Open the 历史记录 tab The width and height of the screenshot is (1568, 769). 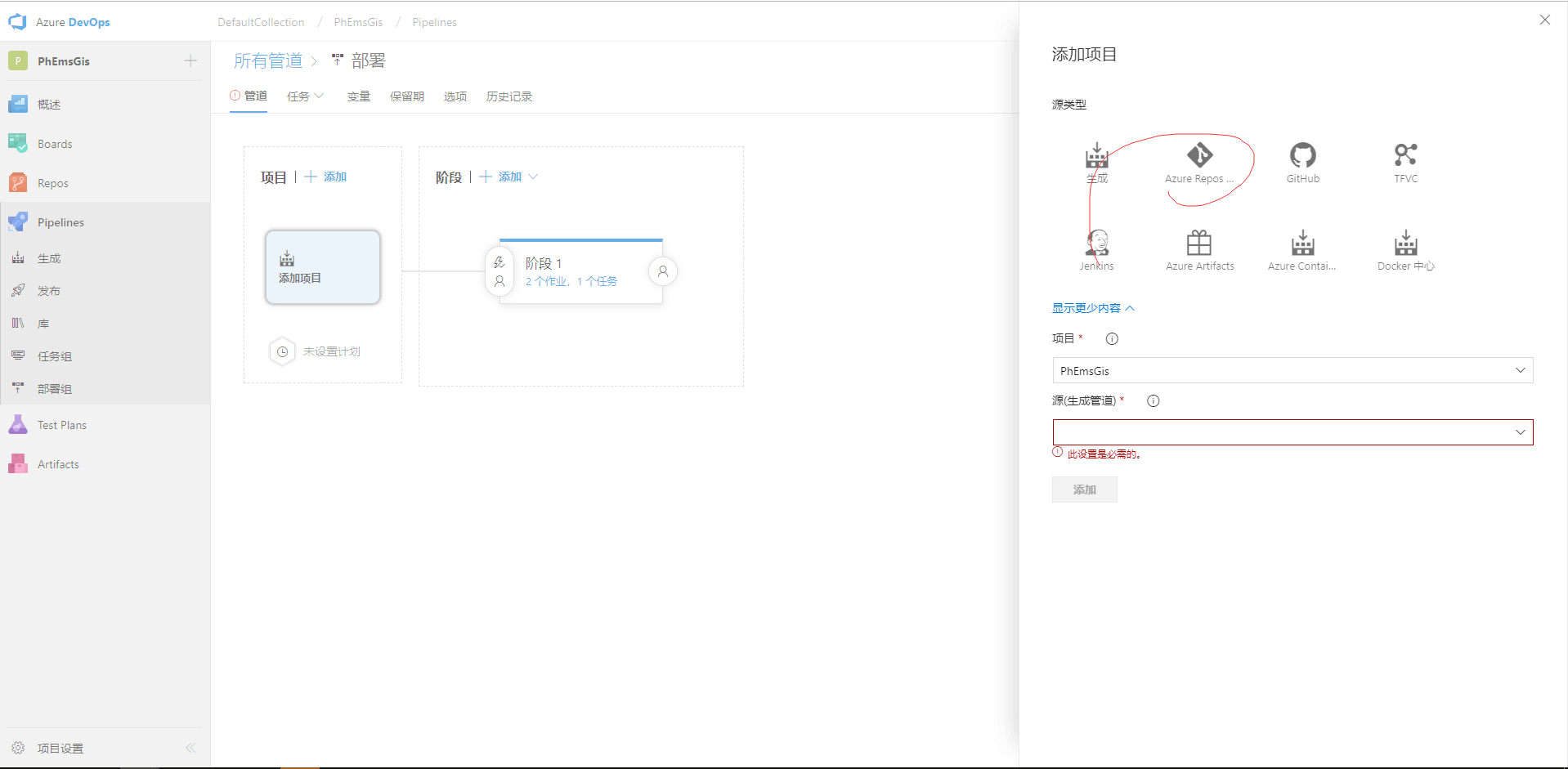508,96
